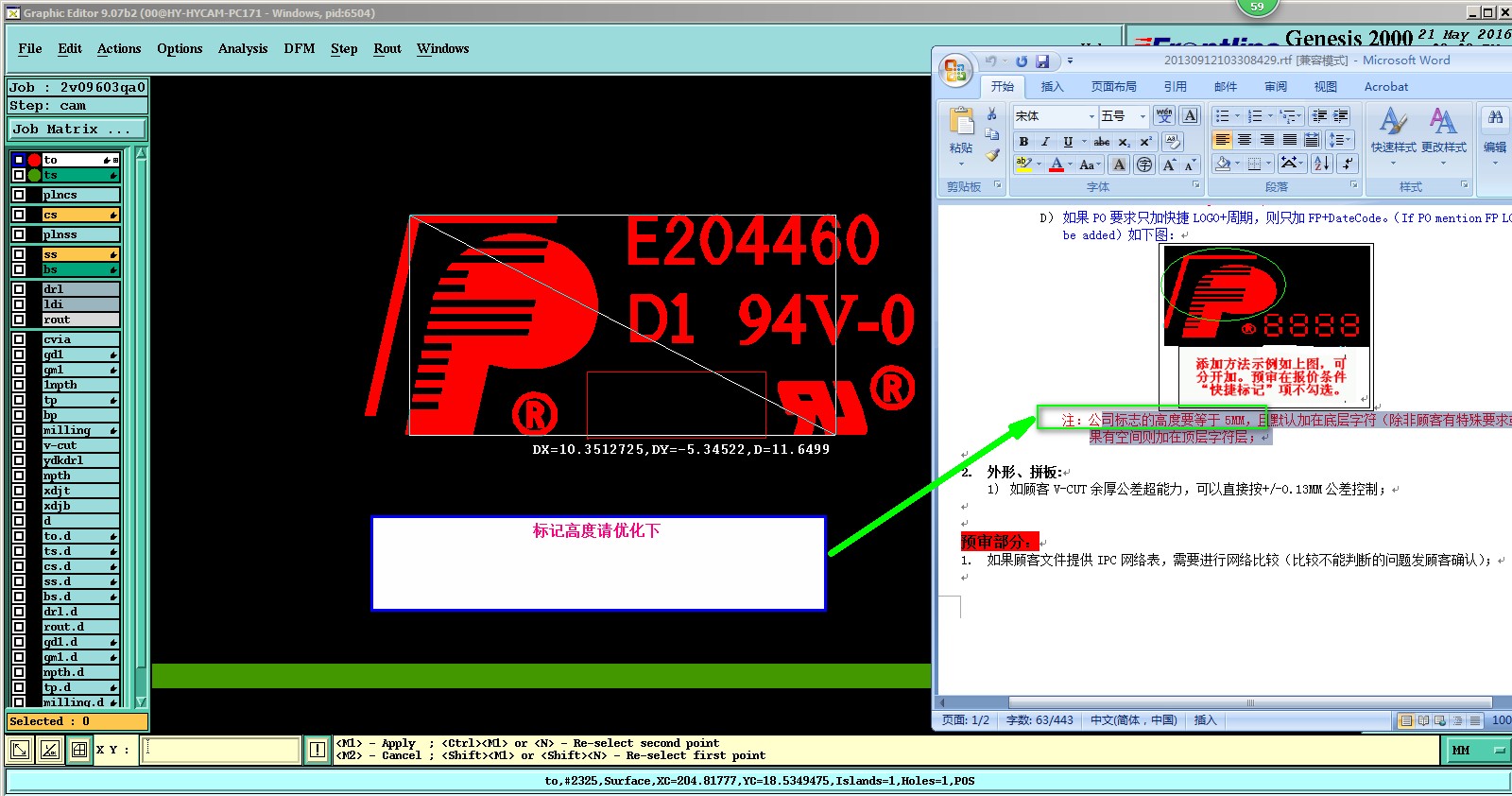
Task: Apply superscript formatting in Word
Action: pyautogui.click(x=1145, y=142)
